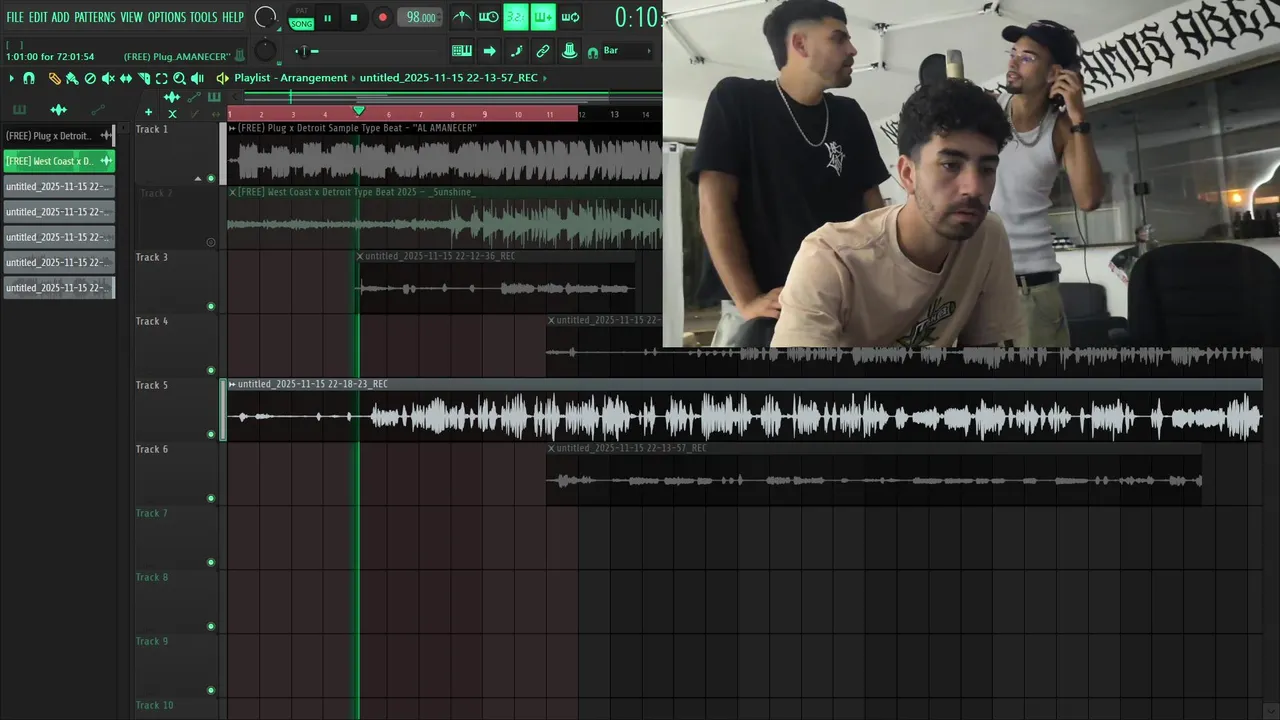This screenshot has height=720, width=1280.
Task: Open clip menu of AL AMANECER clip
Action: (232, 128)
